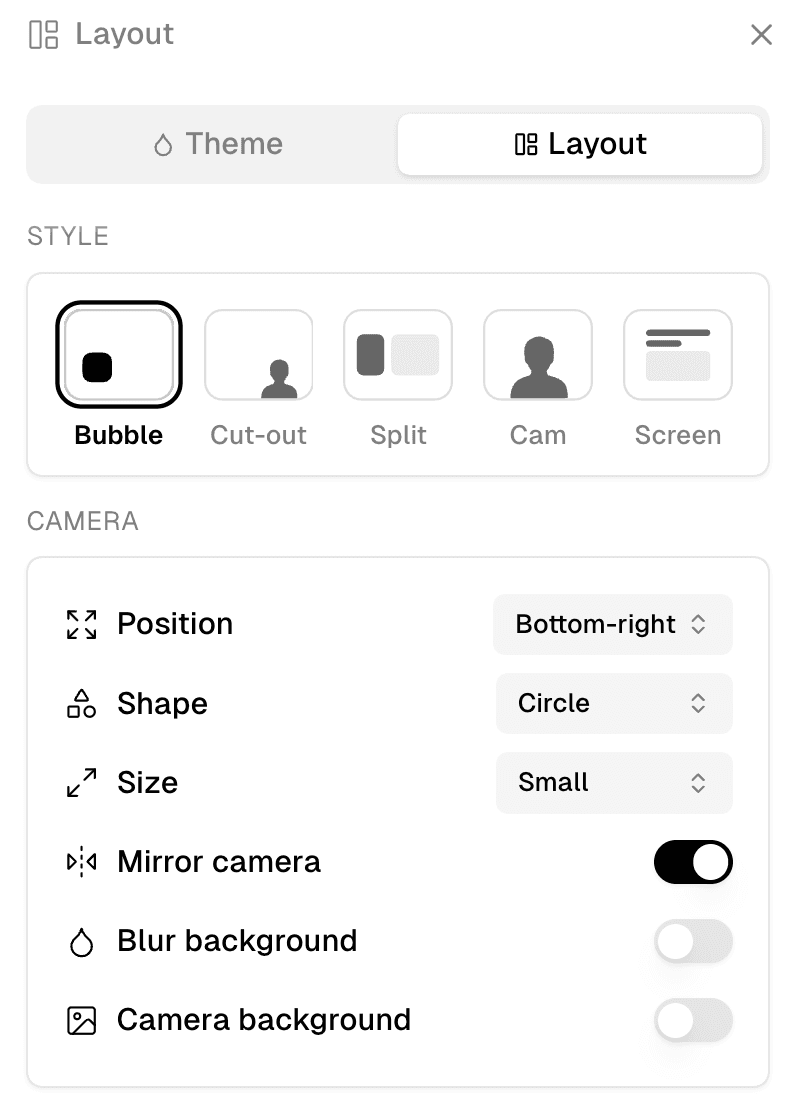Disable the Mirror camera toggle
This screenshot has height=1106, width=796.
(x=693, y=862)
